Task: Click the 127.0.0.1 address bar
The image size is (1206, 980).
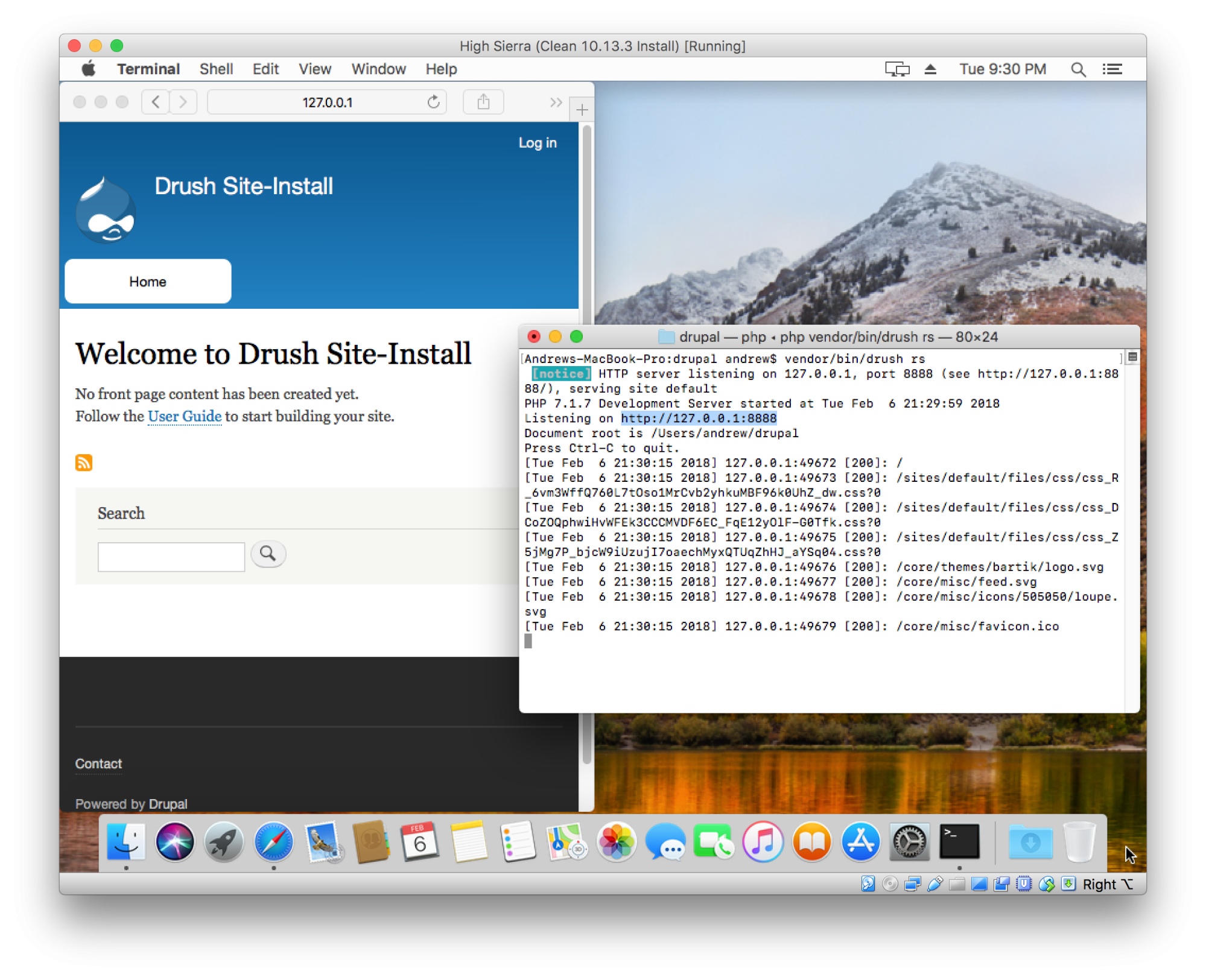Action: click(328, 102)
